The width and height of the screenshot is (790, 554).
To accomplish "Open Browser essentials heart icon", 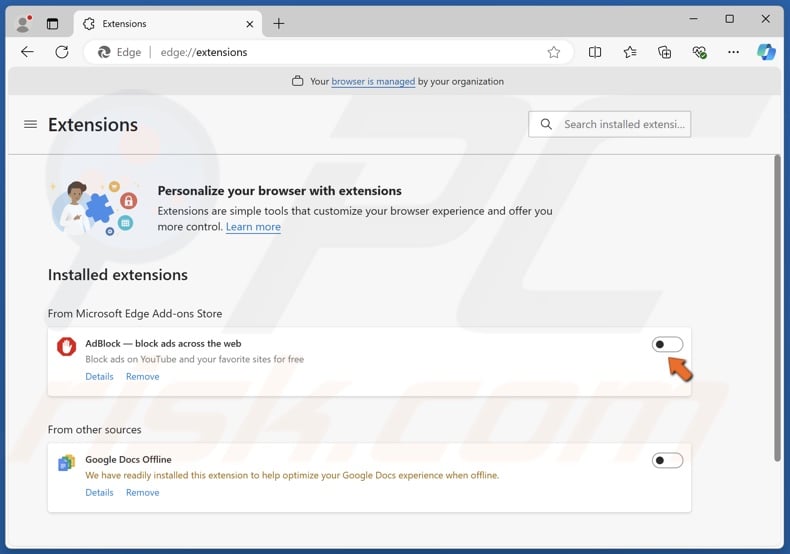I will 699,52.
